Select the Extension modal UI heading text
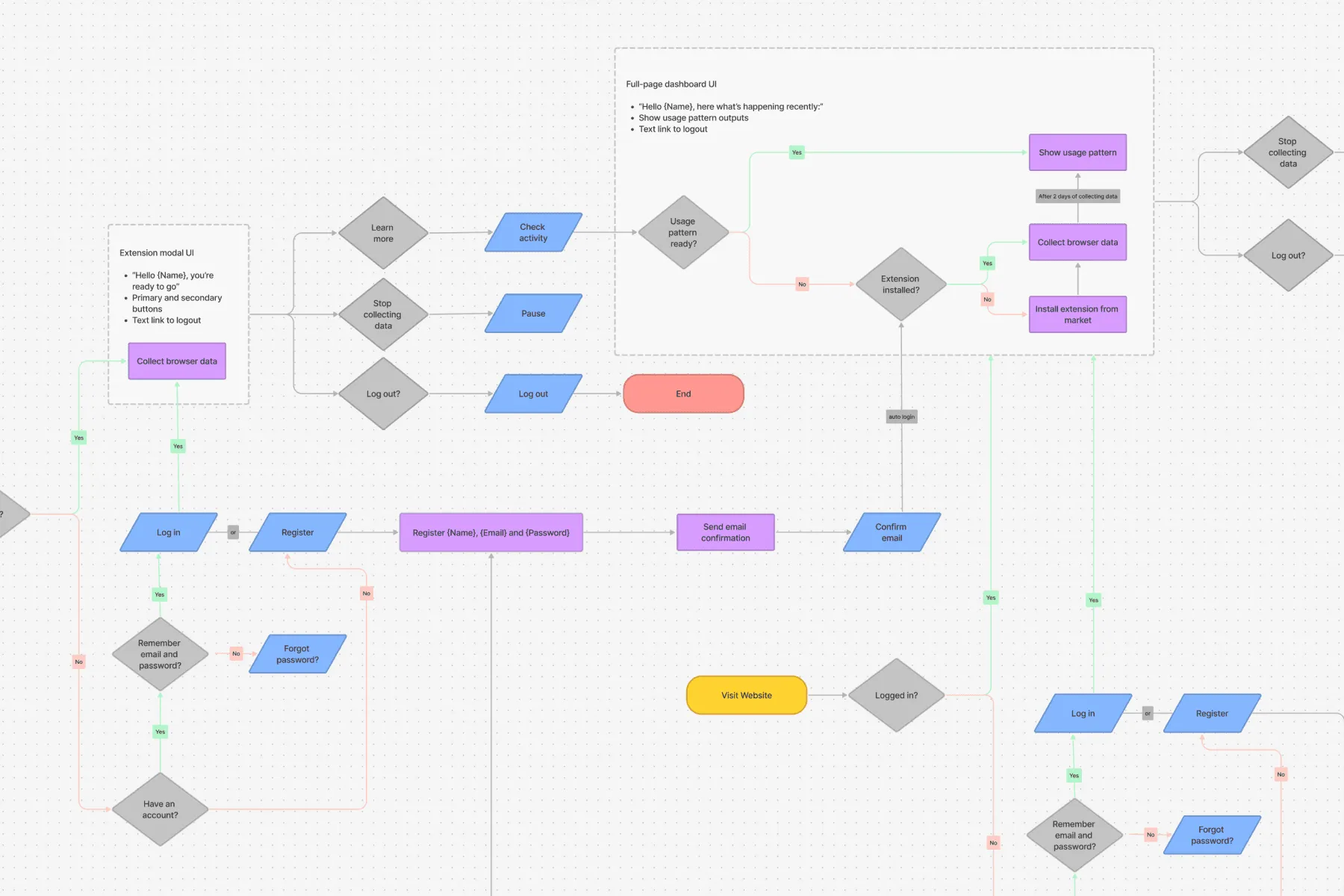The width and height of the screenshot is (1344, 896). (x=157, y=253)
